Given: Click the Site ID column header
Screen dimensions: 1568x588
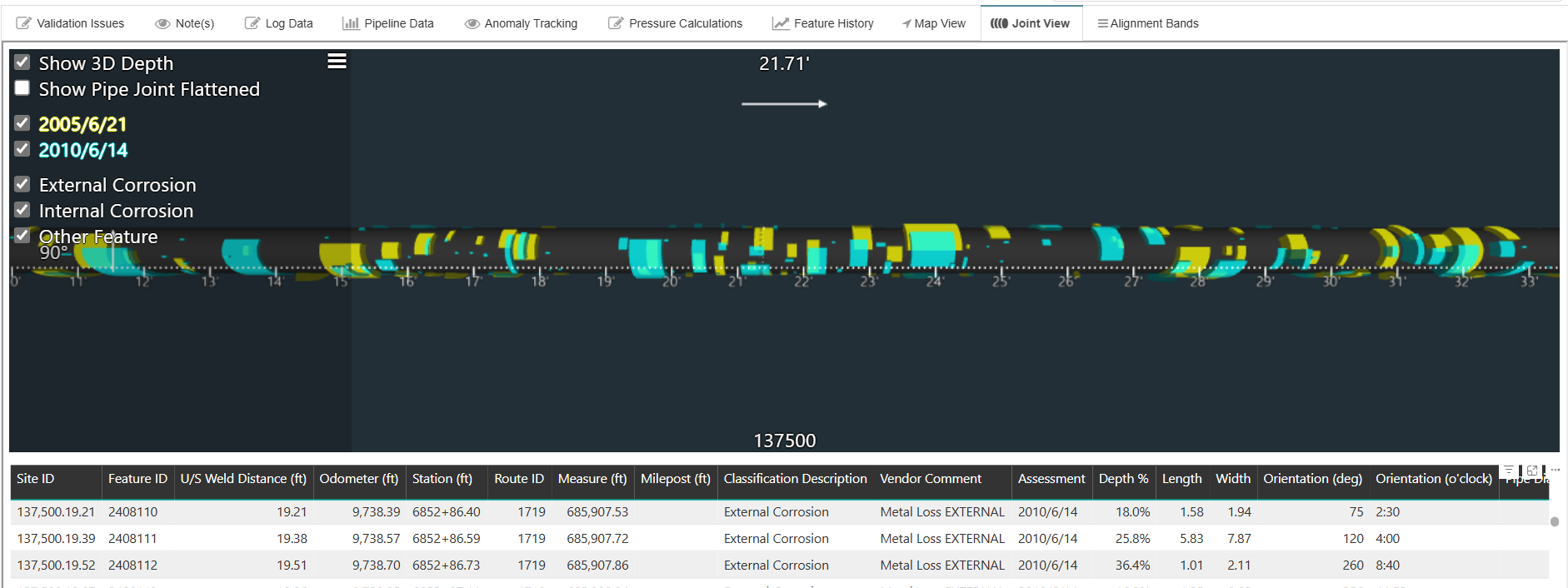Looking at the screenshot, I should click(36, 479).
